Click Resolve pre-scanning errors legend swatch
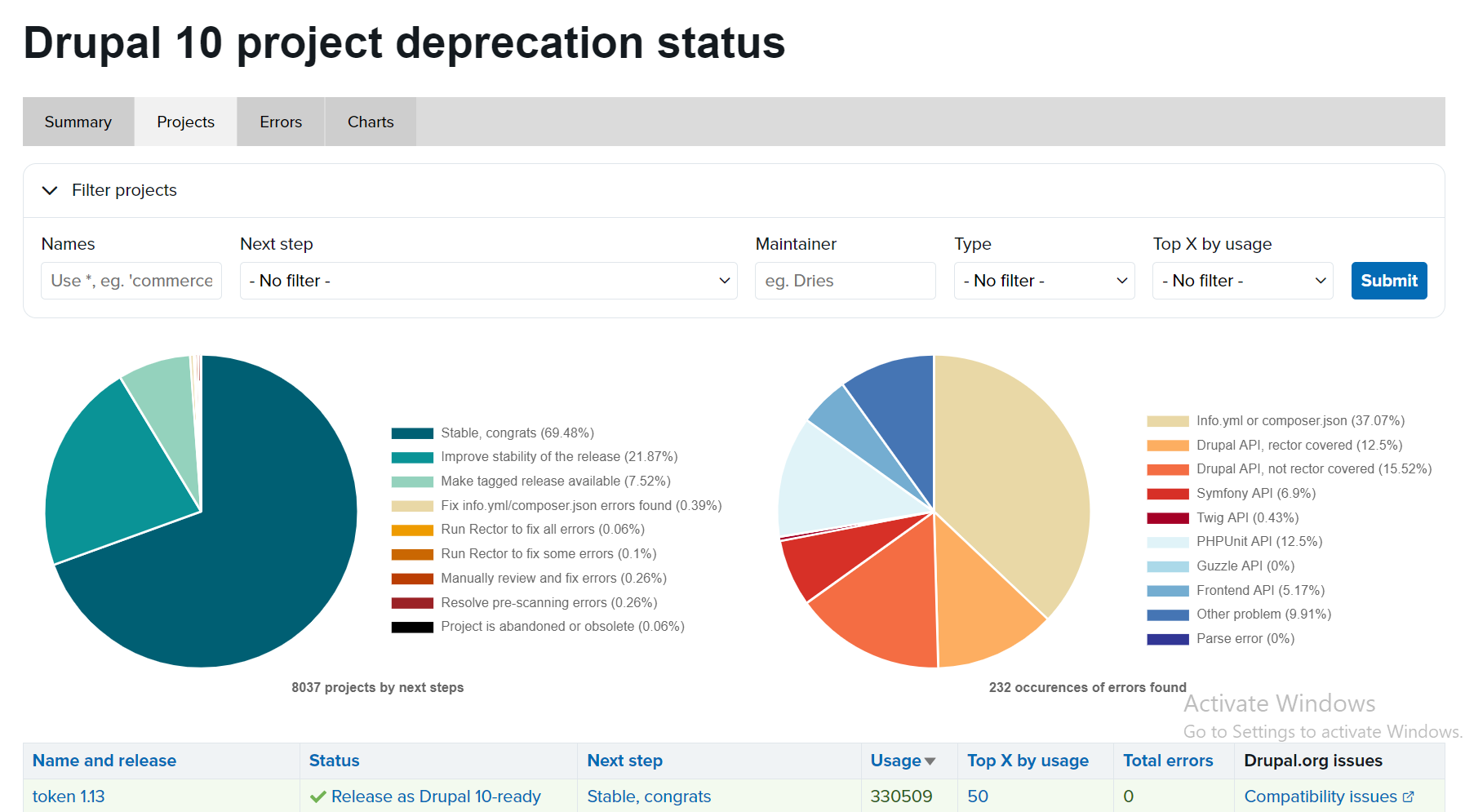The image size is (1465, 812). 412,603
